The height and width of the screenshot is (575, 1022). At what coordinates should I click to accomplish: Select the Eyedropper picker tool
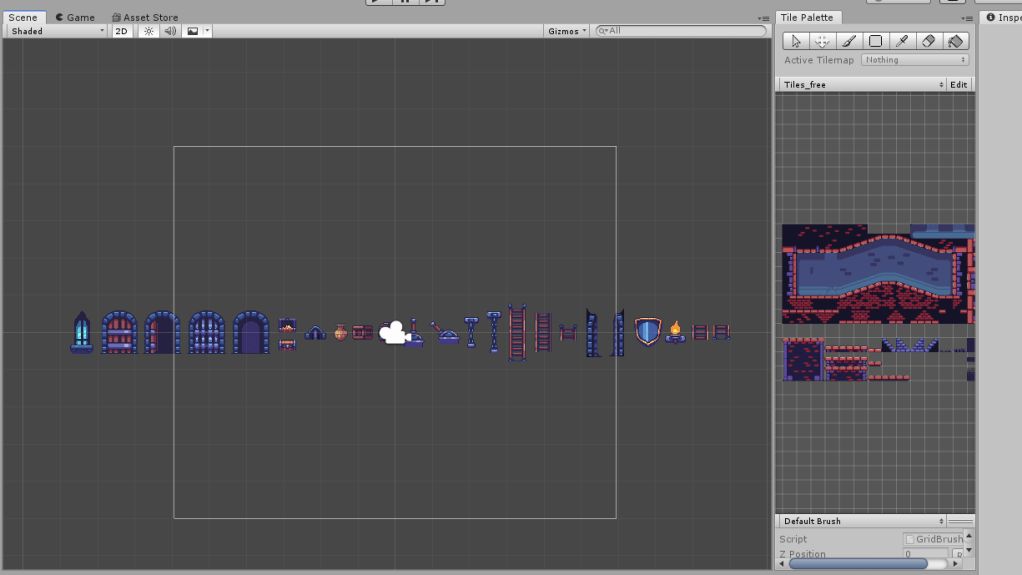(902, 41)
